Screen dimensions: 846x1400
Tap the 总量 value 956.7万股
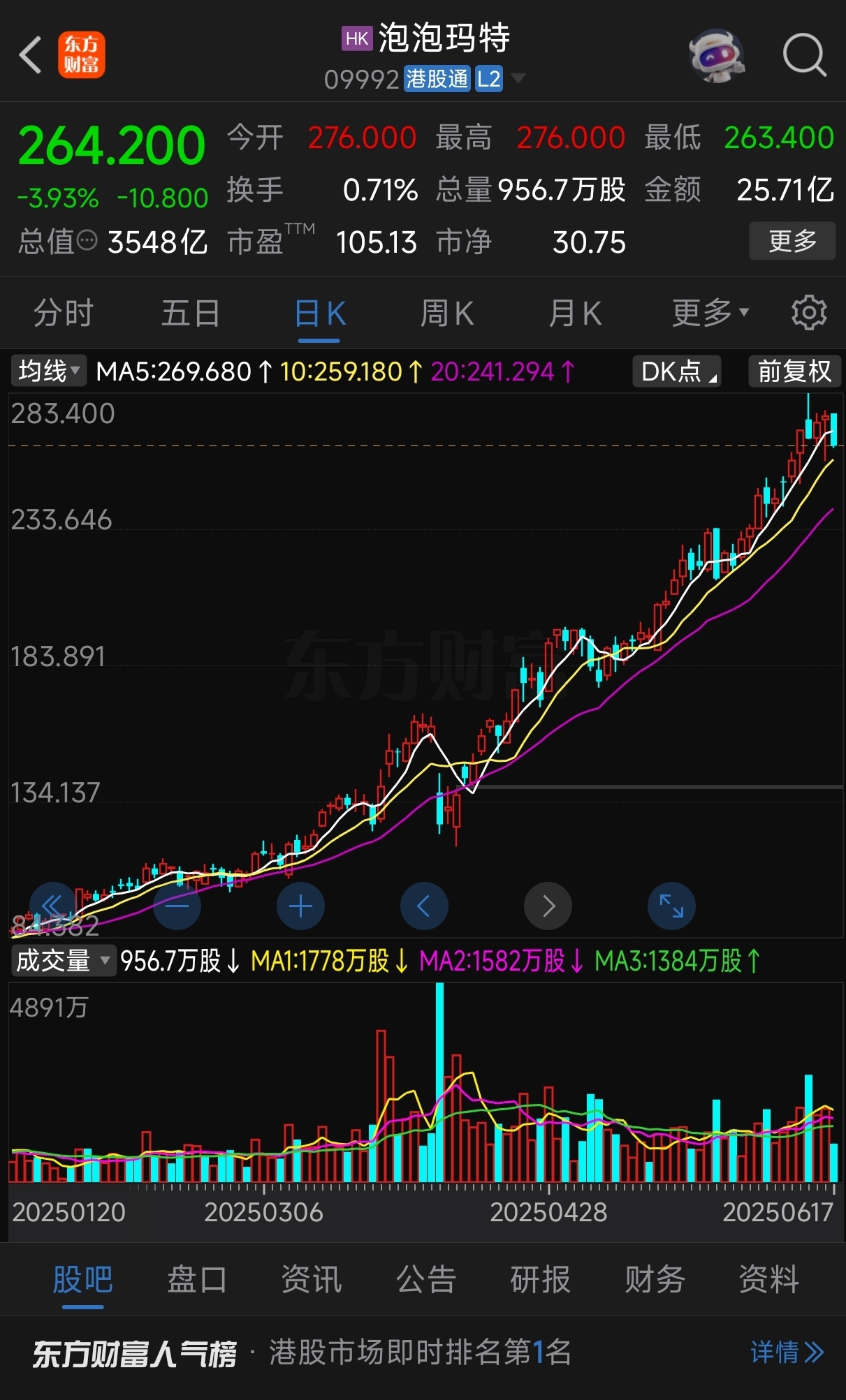pyautogui.click(x=562, y=190)
